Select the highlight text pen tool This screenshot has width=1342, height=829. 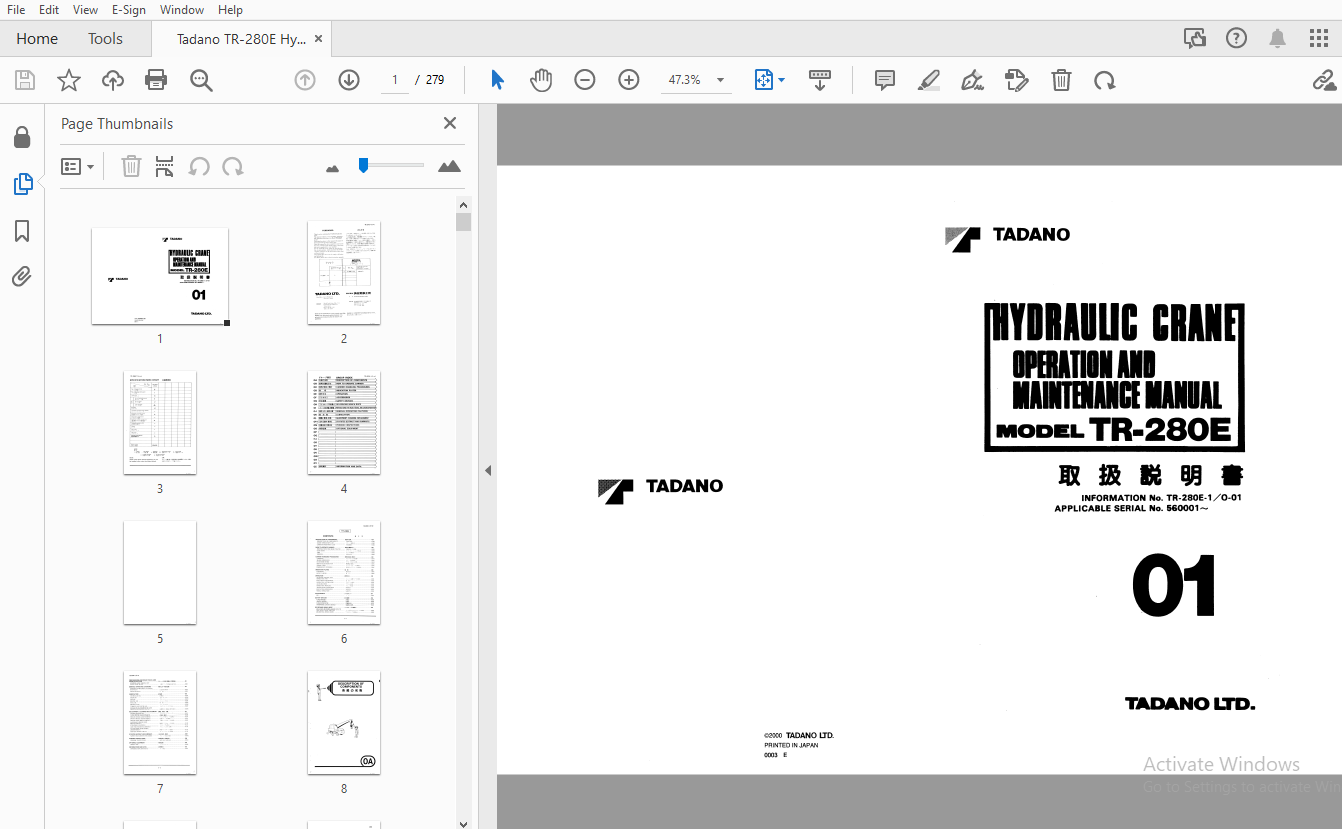tap(929, 80)
